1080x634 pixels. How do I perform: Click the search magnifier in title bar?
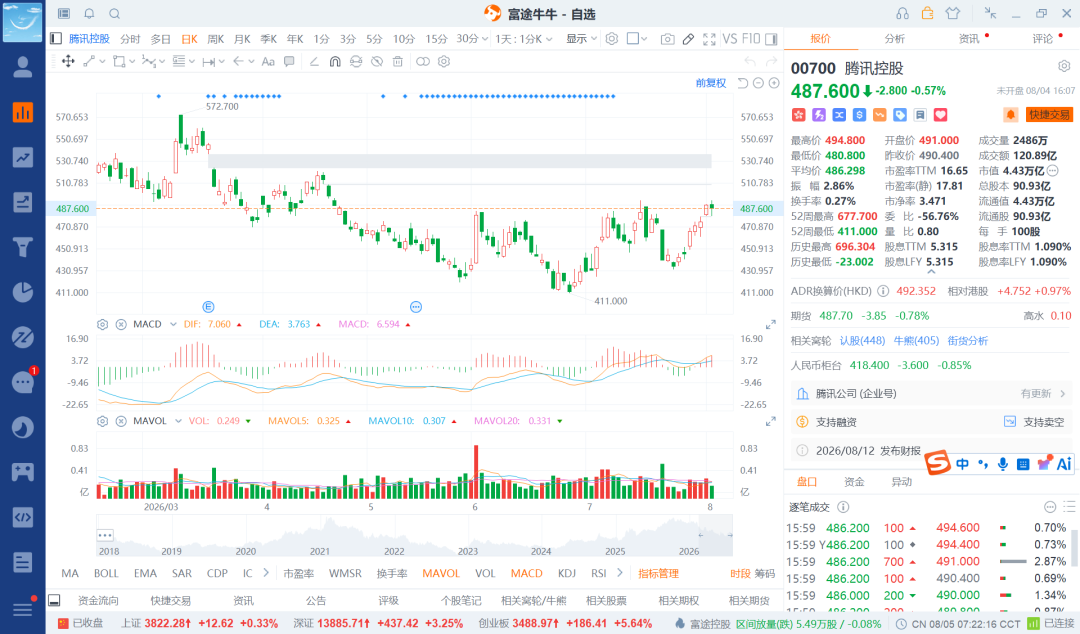pyautogui.click(x=115, y=14)
